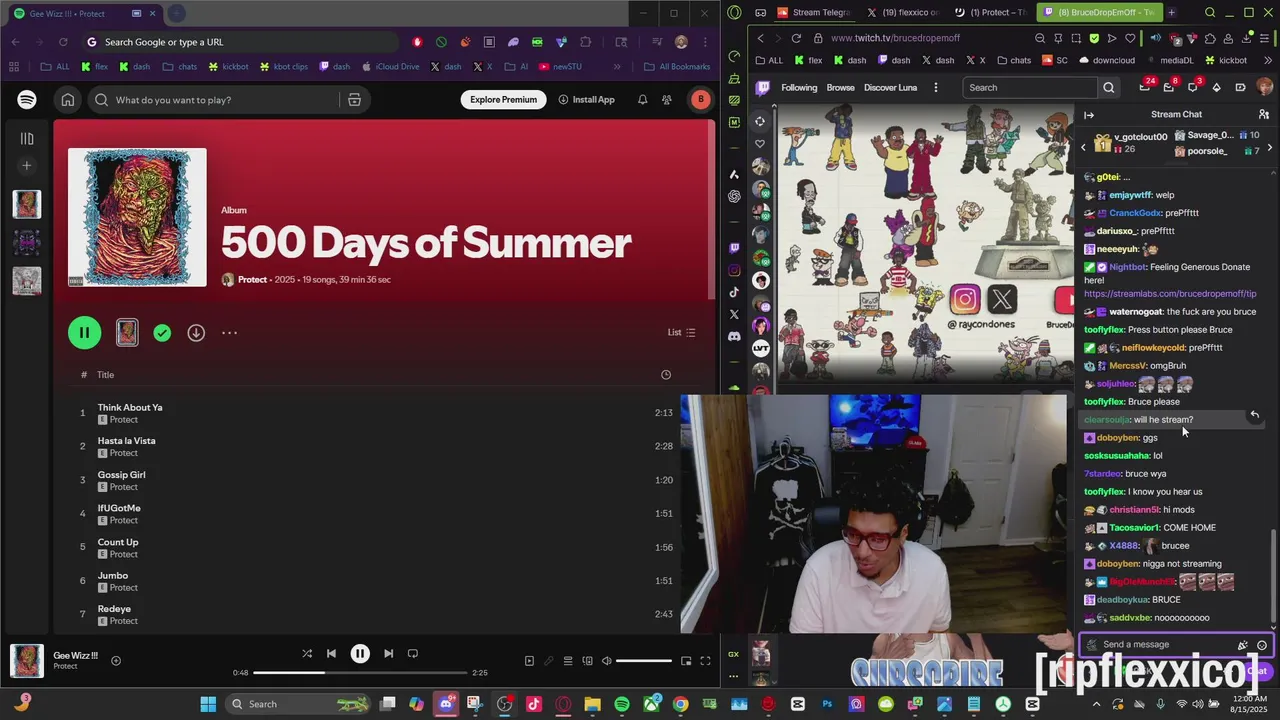
Task: Open Browse icon in Spotify search box
Action: coord(354,100)
